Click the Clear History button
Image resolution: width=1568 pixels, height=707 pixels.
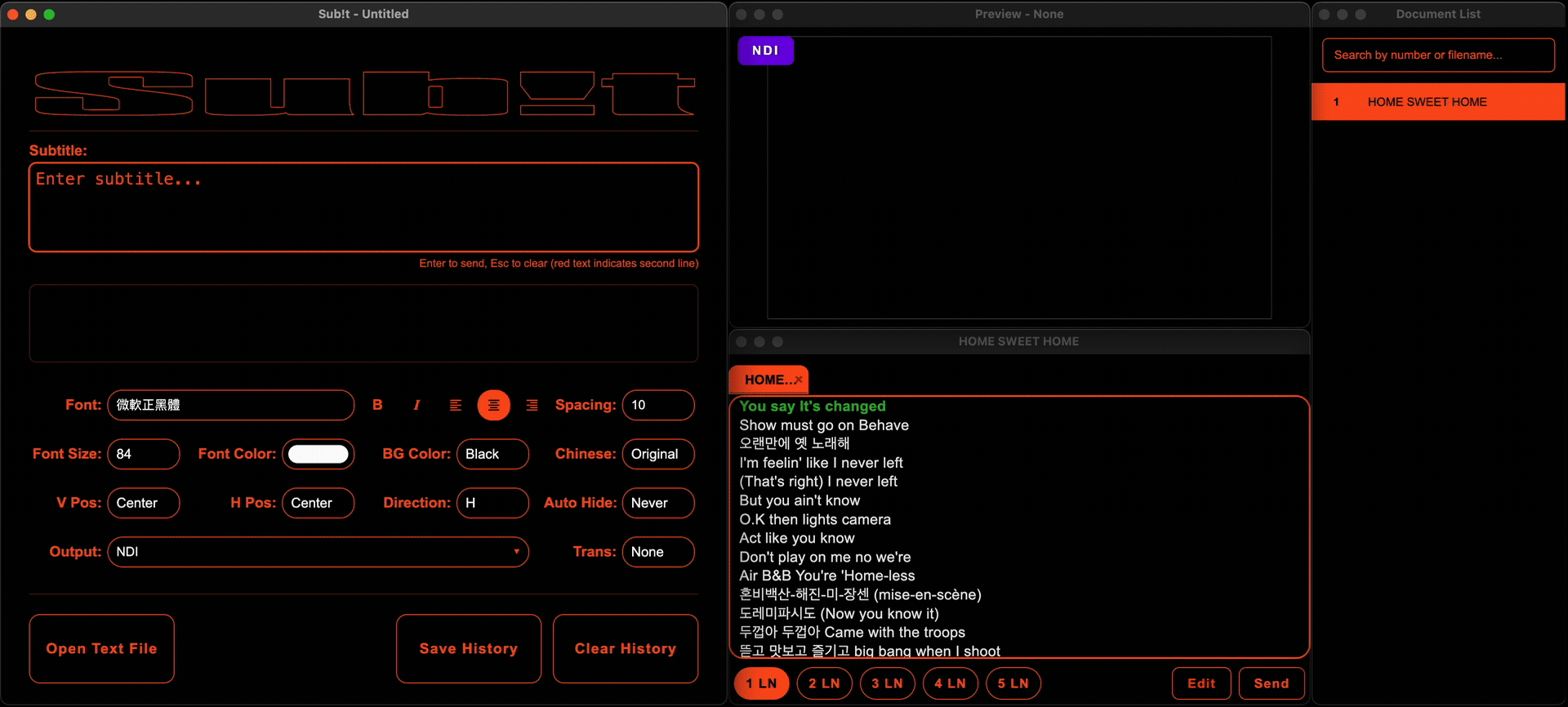click(625, 648)
